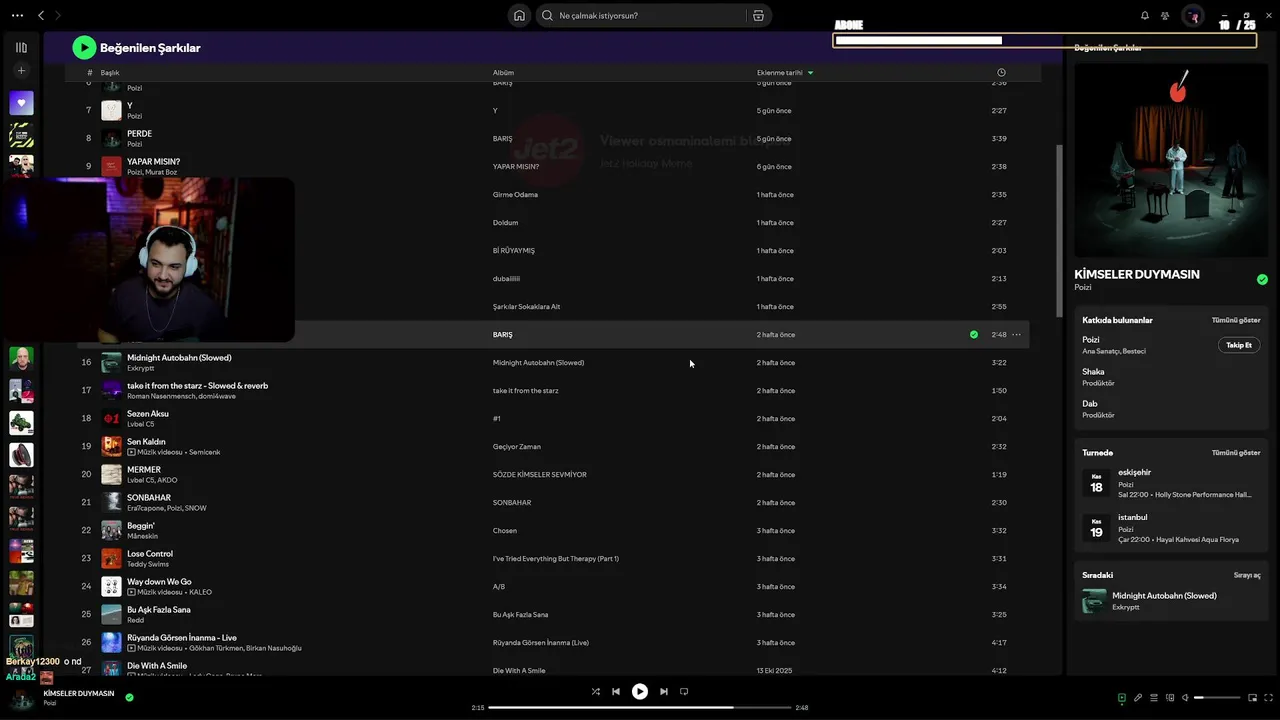Skip to previous track
This screenshot has width=1280, height=720.
click(616, 691)
